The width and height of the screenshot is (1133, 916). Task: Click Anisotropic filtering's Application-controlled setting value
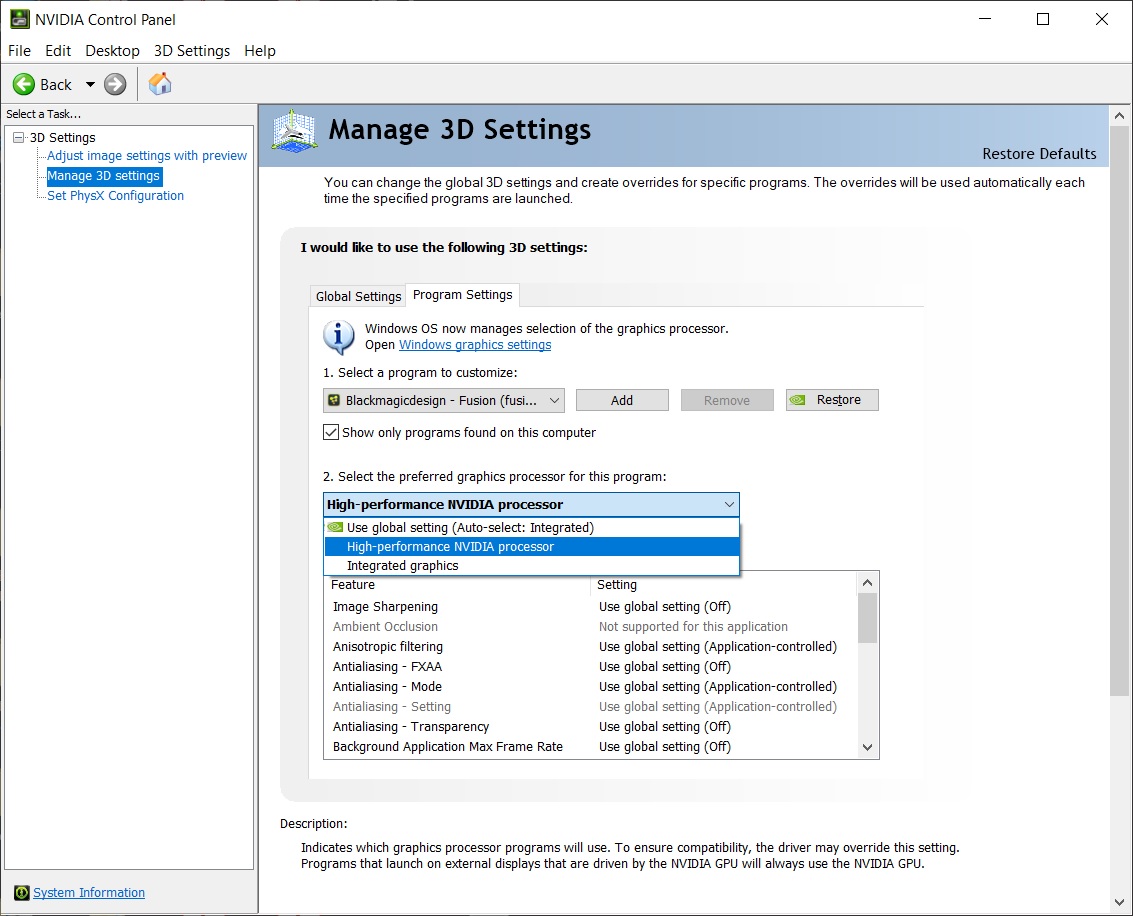pos(718,647)
